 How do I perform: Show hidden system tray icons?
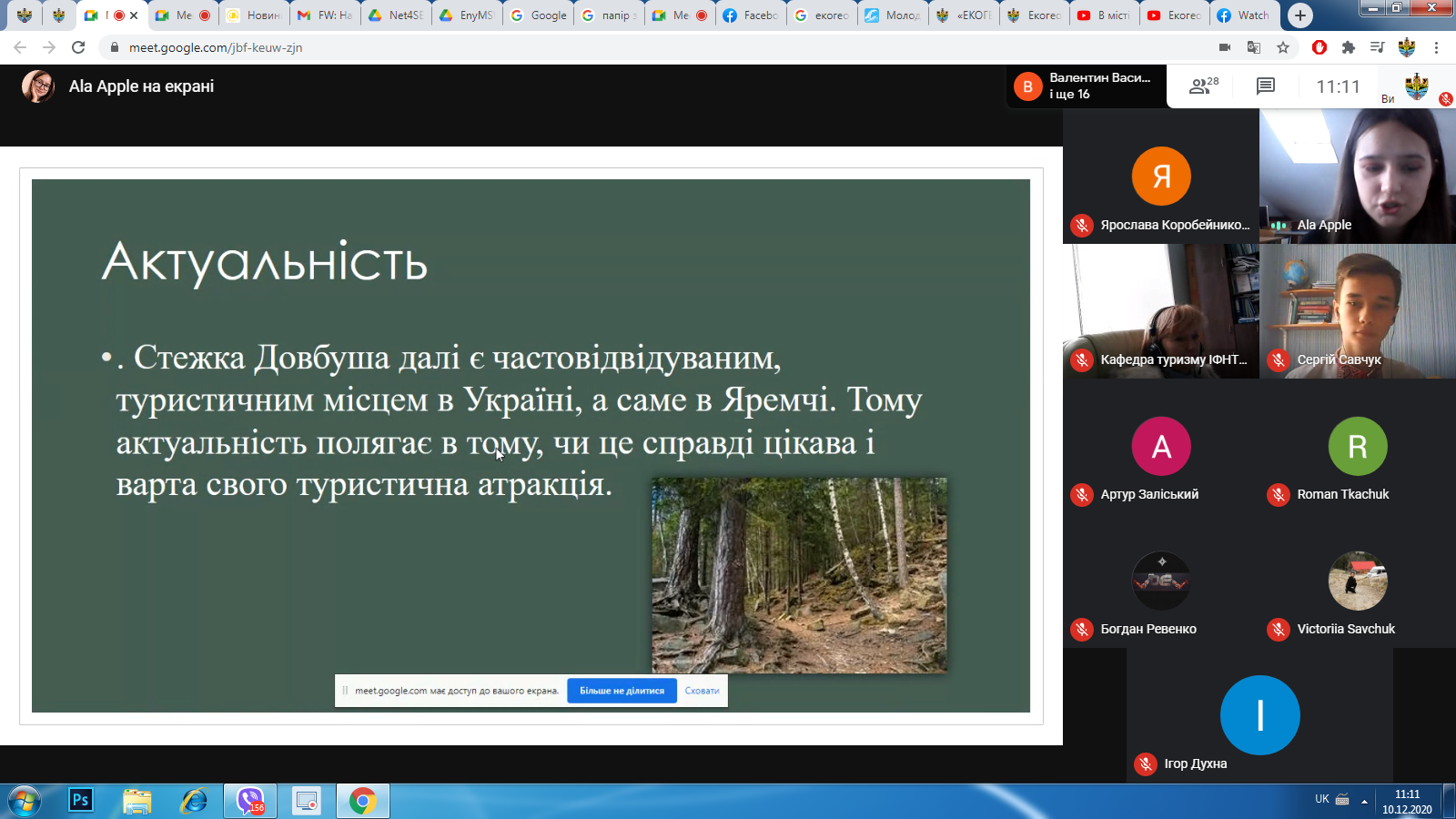[1364, 801]
